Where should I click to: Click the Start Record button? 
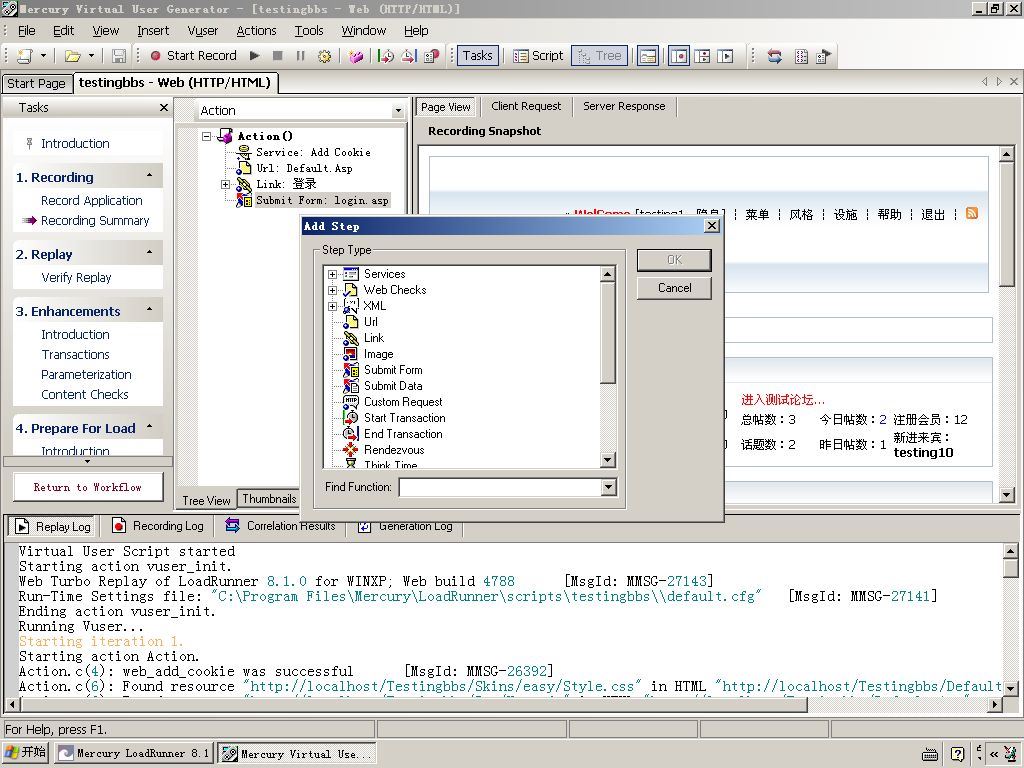pyautogui.click(x=193, y=56)
